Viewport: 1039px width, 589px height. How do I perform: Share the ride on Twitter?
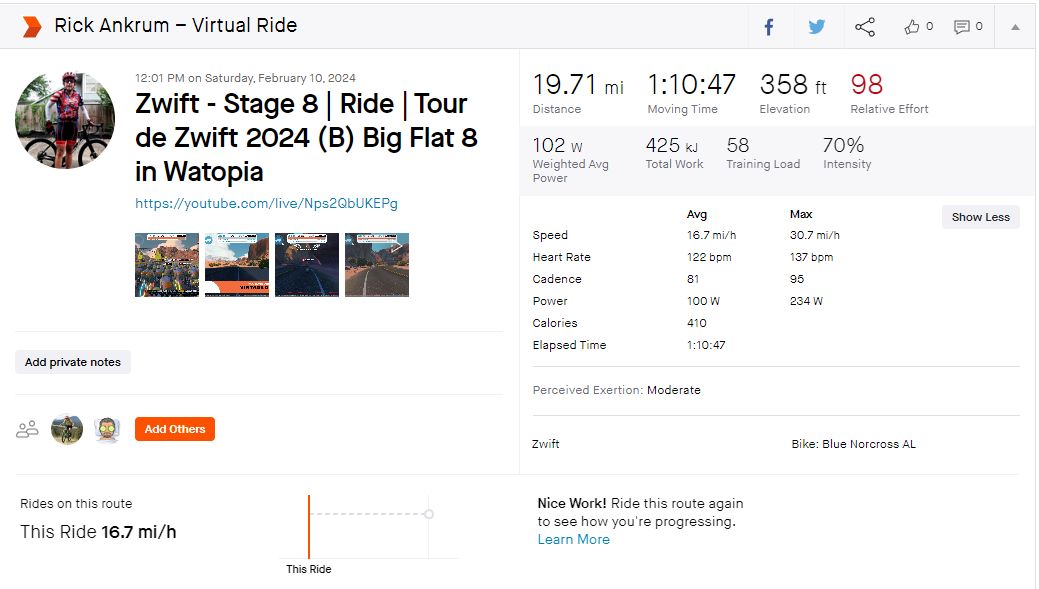tap(816, 27)
